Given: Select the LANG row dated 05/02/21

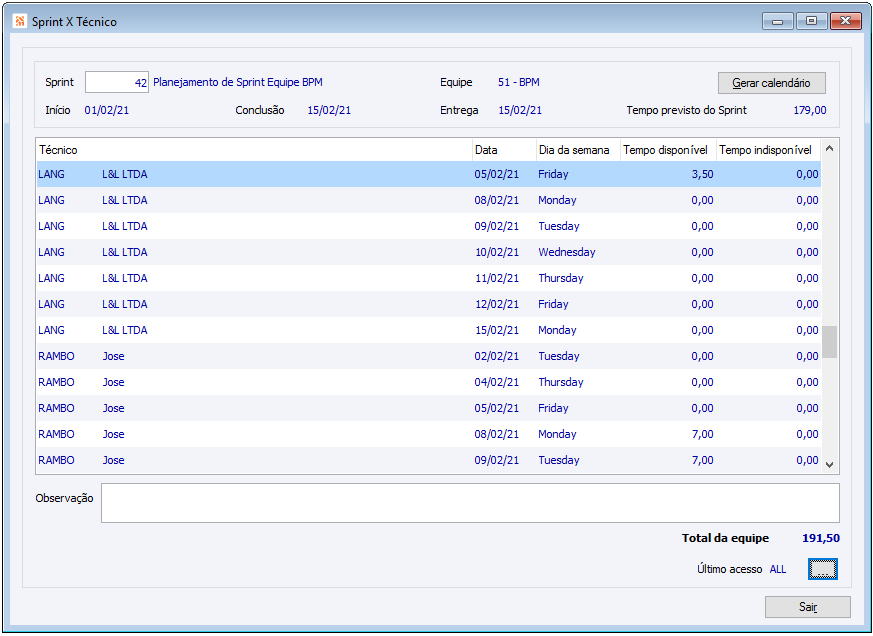Looking at the screenshot, I should click(x=429, y=174).
